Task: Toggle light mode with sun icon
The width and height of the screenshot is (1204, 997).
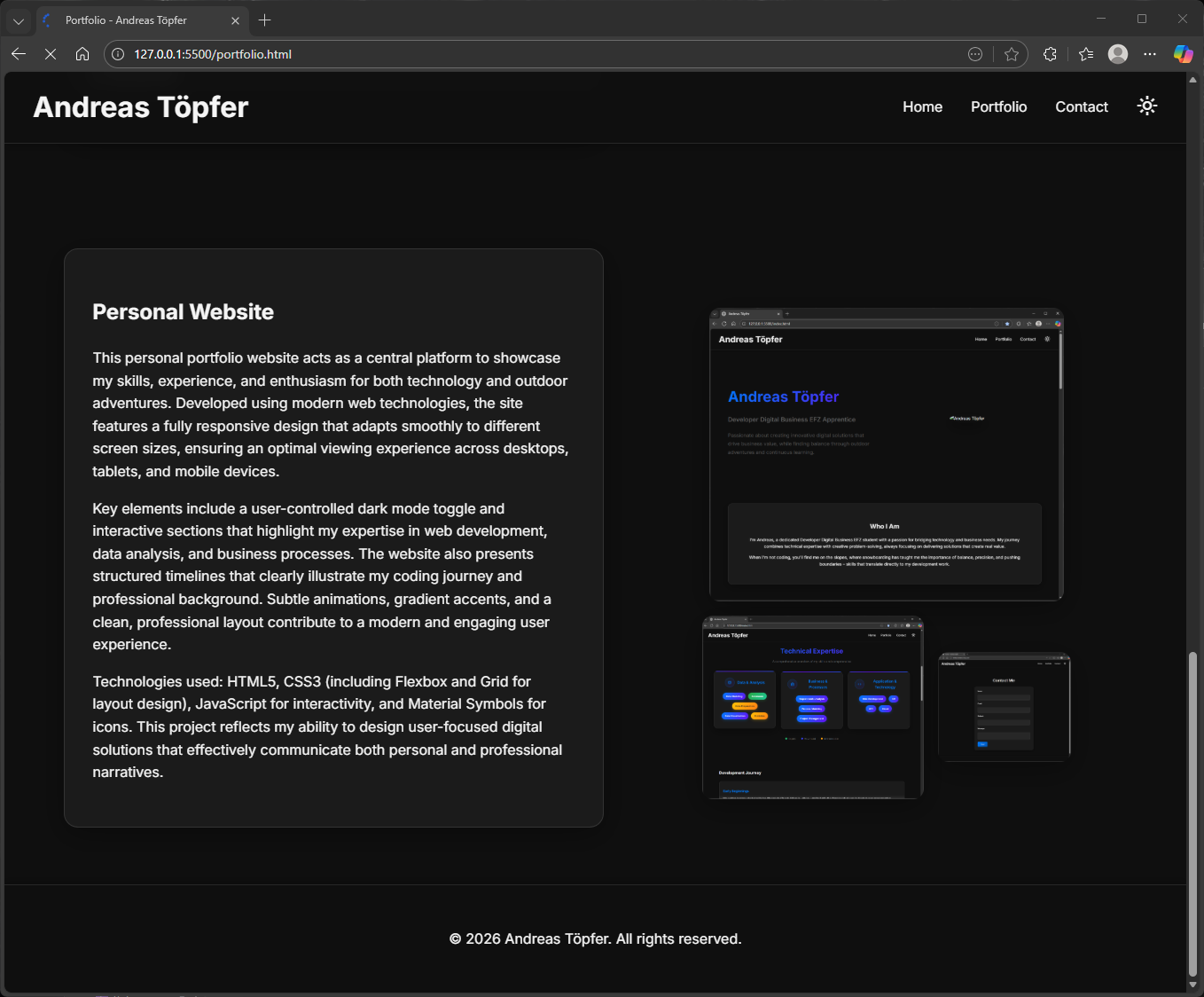Action: point(1147,106)
